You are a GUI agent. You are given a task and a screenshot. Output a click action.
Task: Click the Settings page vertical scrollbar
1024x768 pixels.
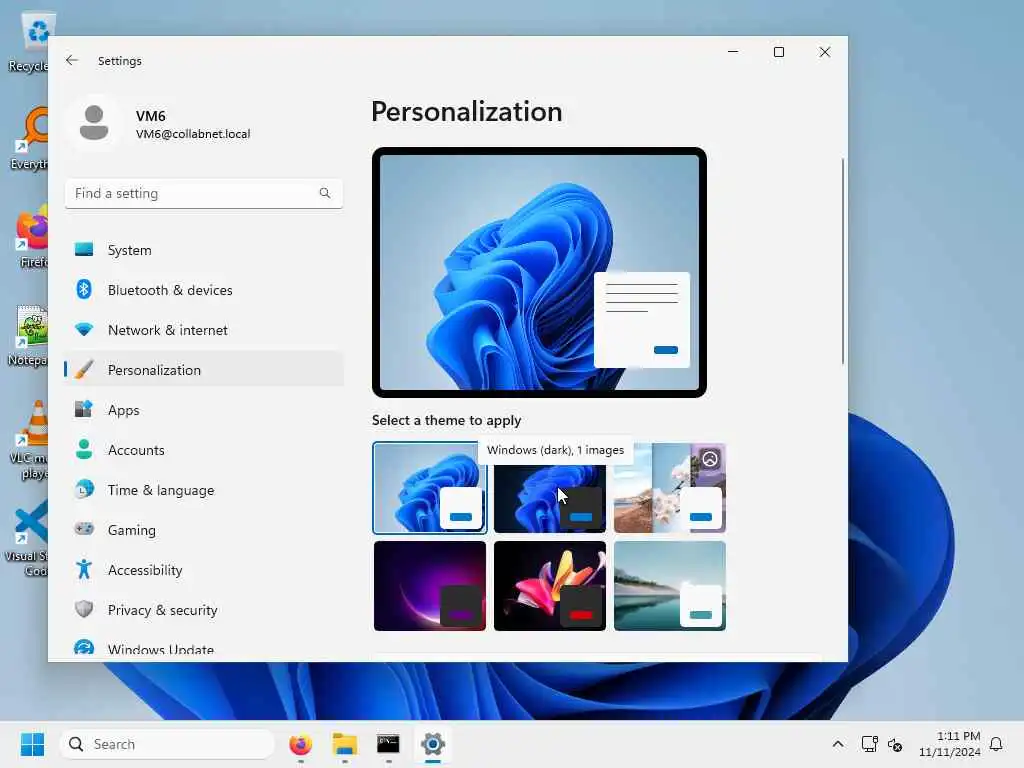pos(842,261)
